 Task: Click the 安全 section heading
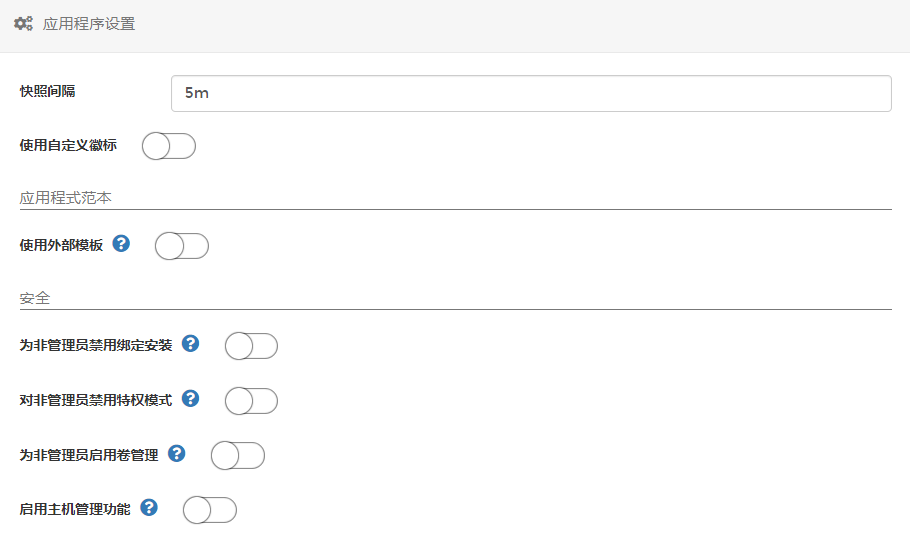point(35,298)
